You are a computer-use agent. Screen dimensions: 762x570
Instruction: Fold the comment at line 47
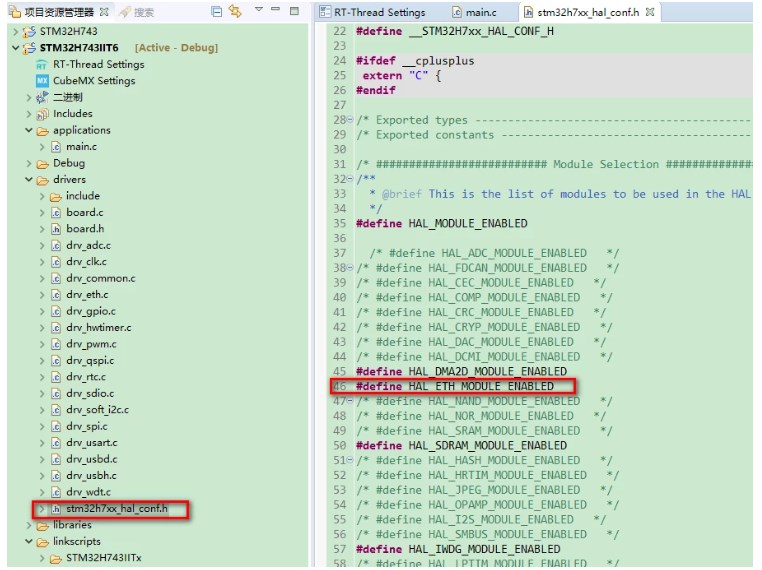(350, 401)
